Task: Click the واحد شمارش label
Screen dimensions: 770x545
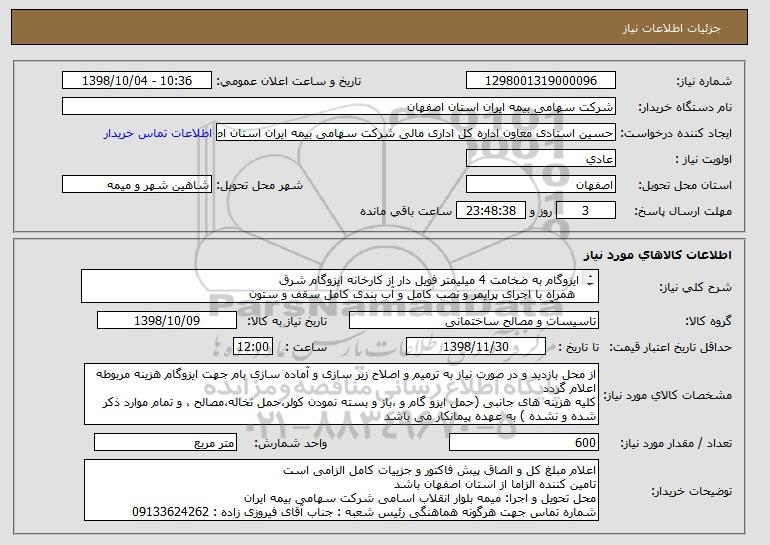Action: (x=291, y=443)
